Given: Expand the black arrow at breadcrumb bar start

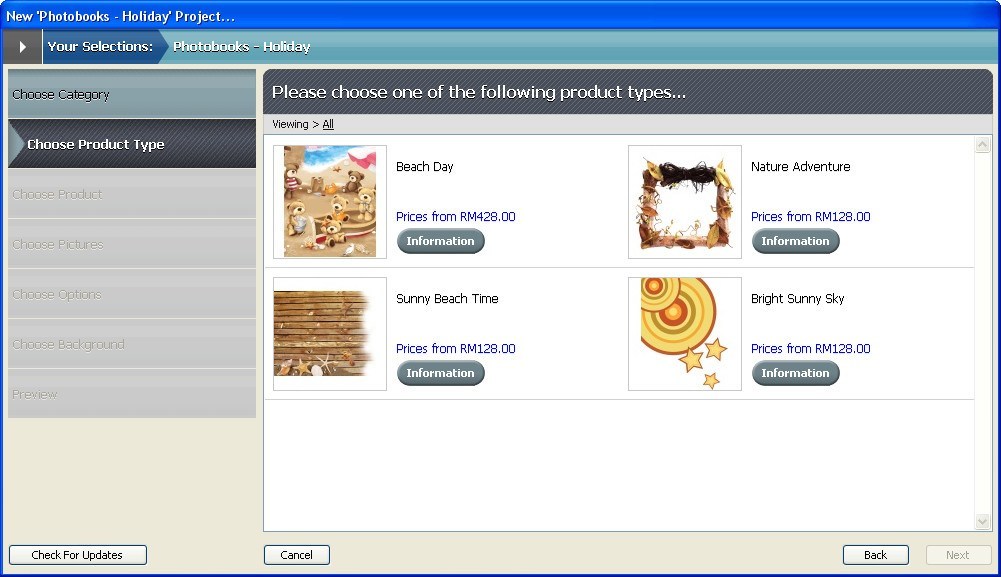Looking at the screenshot, I should point(22,46).
